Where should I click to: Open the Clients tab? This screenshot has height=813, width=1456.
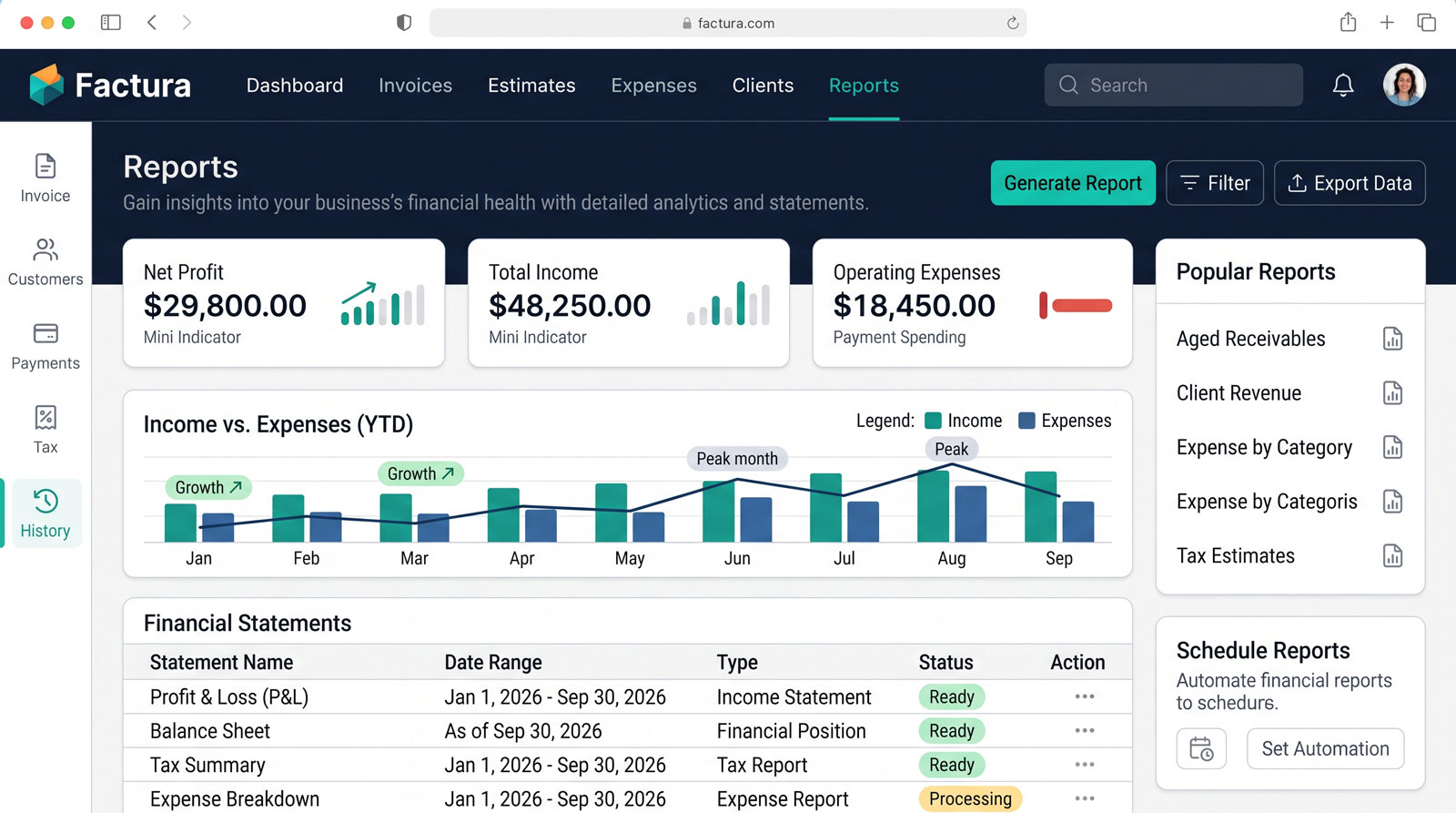pos(763,86)
